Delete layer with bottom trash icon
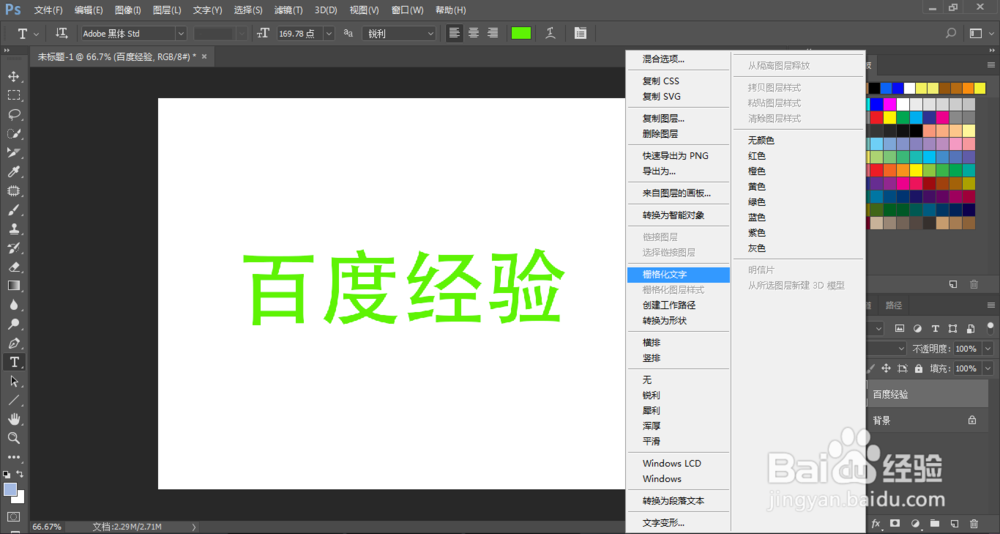The height and width of the screenshot is (534, 1000). coord(974,524)
